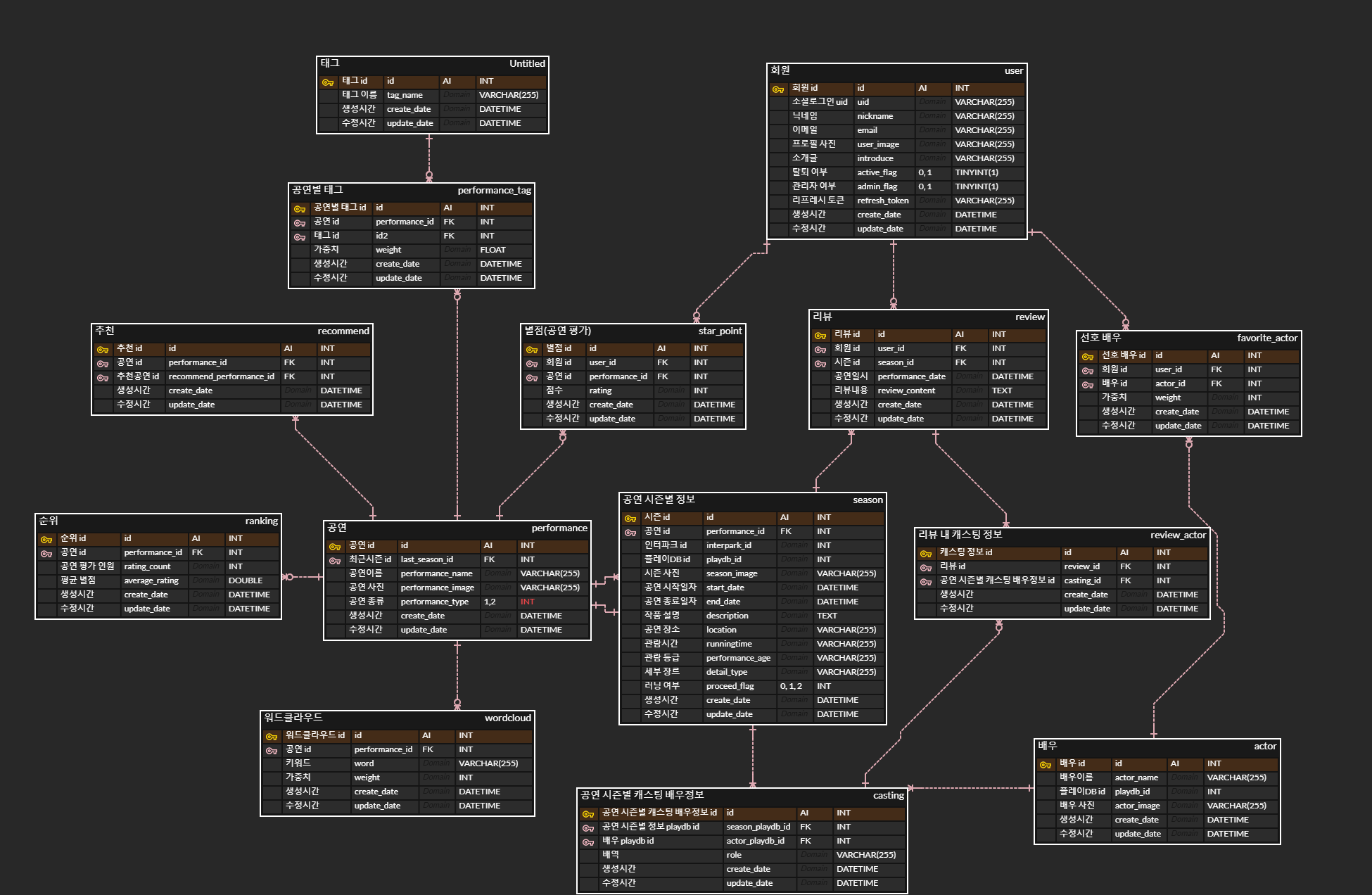The image size is (1372, 895).
Task: Click the performance_type field in performance table
Action: [434, 602]
